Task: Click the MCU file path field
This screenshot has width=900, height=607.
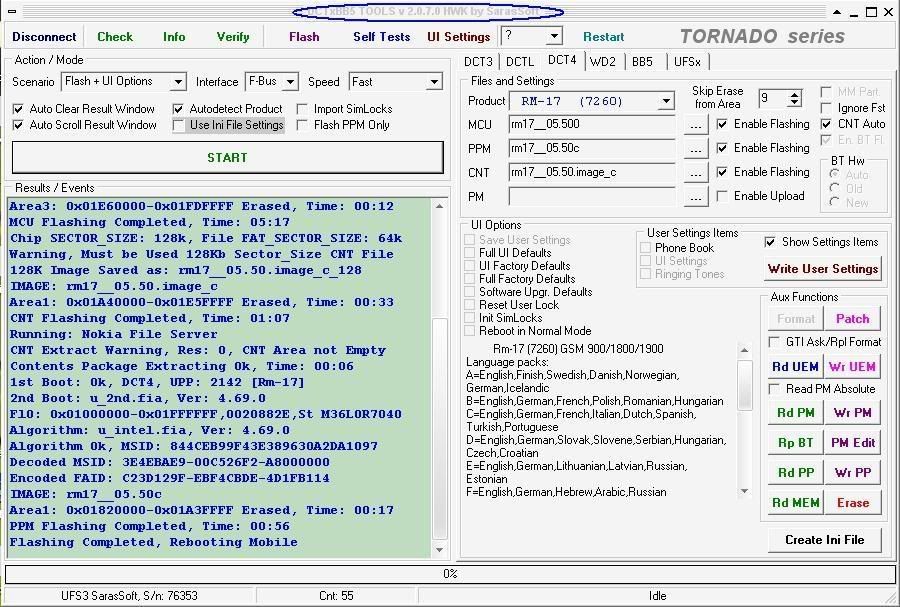Action: (x=591, y=125)
